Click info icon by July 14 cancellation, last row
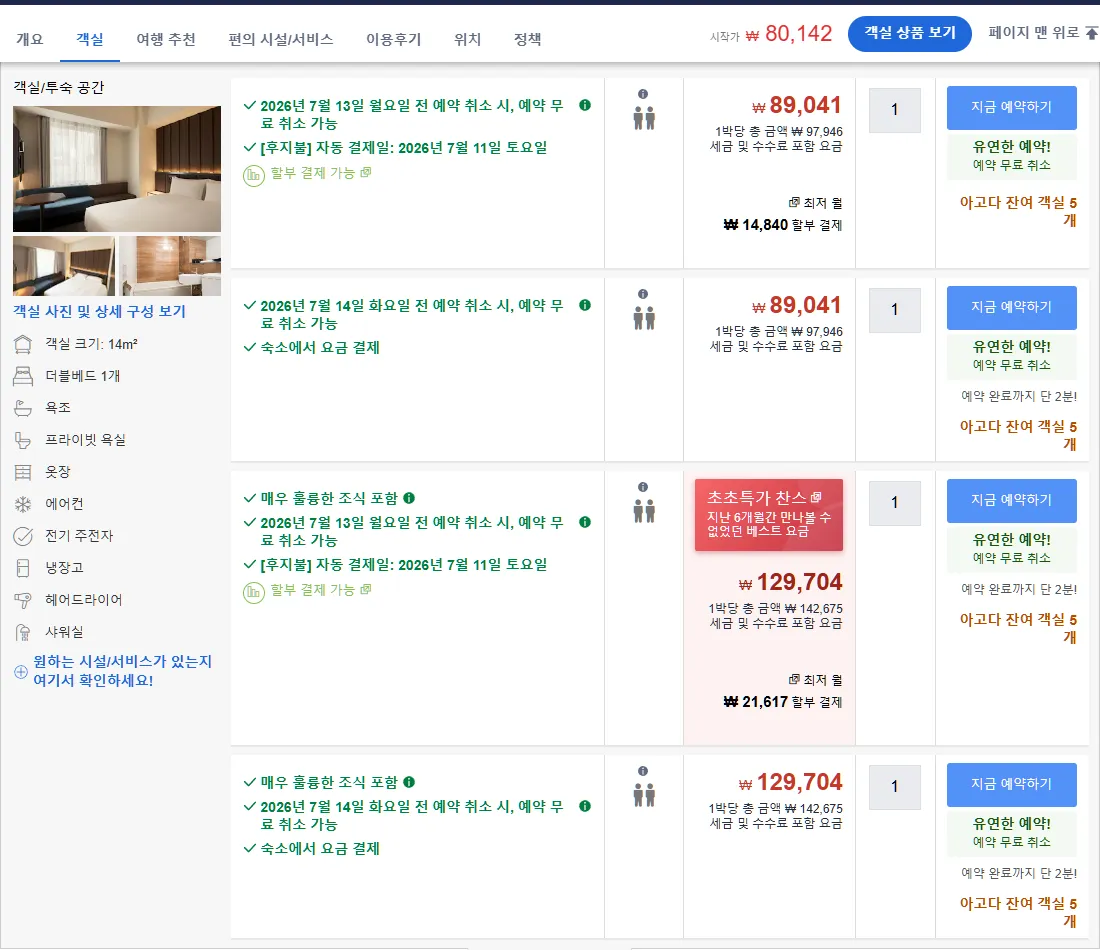The image size is (1100, 950). (x=584, y=806)
